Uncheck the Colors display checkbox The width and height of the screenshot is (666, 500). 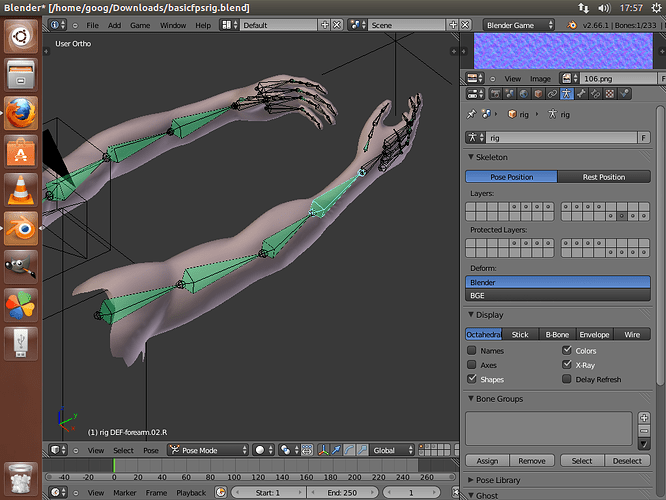click(567, 350)
